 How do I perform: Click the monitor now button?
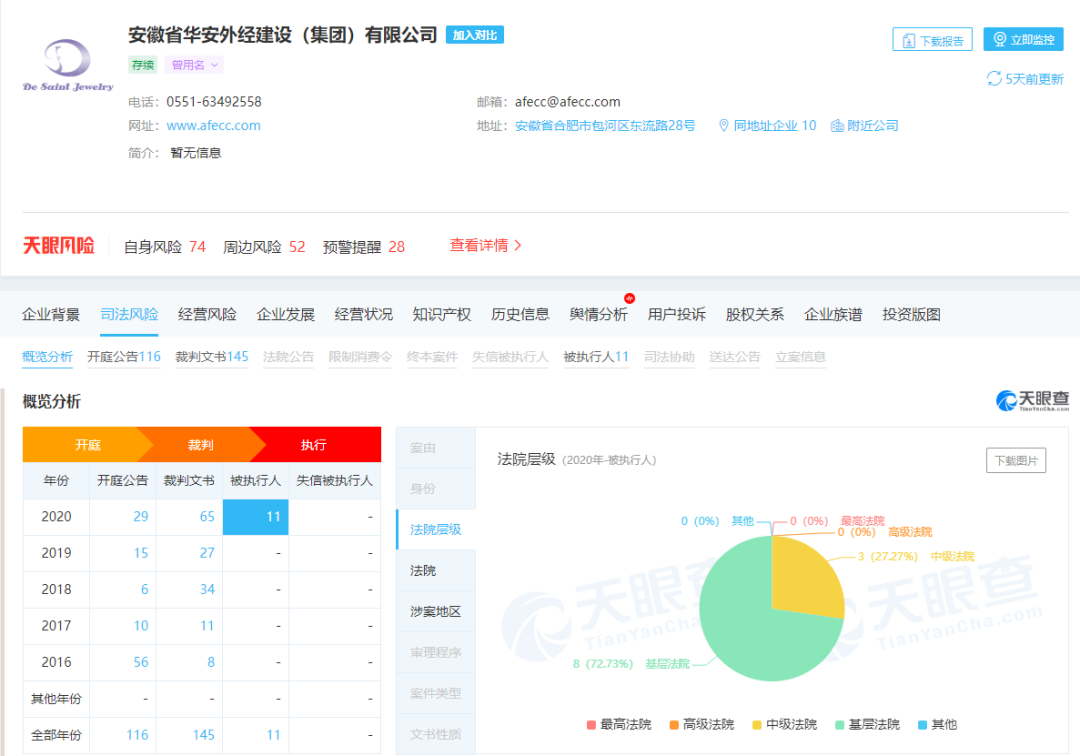coord(1022,40)
